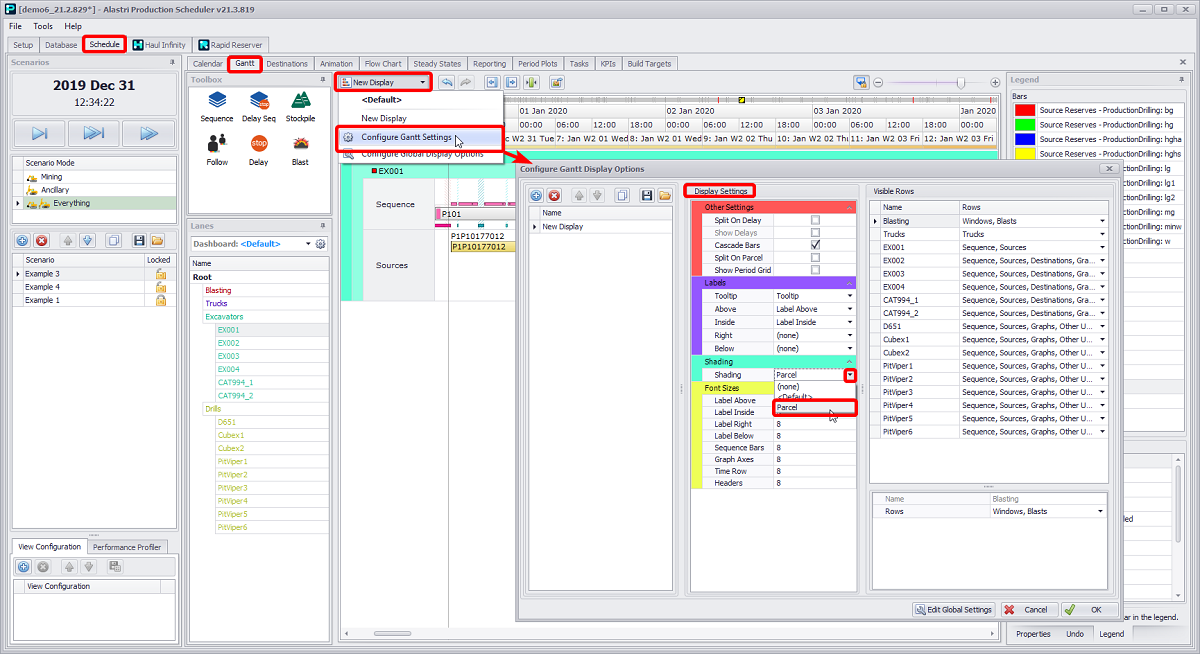
Task: Switch to the Destinations tab
Action: pyautogui.click(x=287, y=64)
